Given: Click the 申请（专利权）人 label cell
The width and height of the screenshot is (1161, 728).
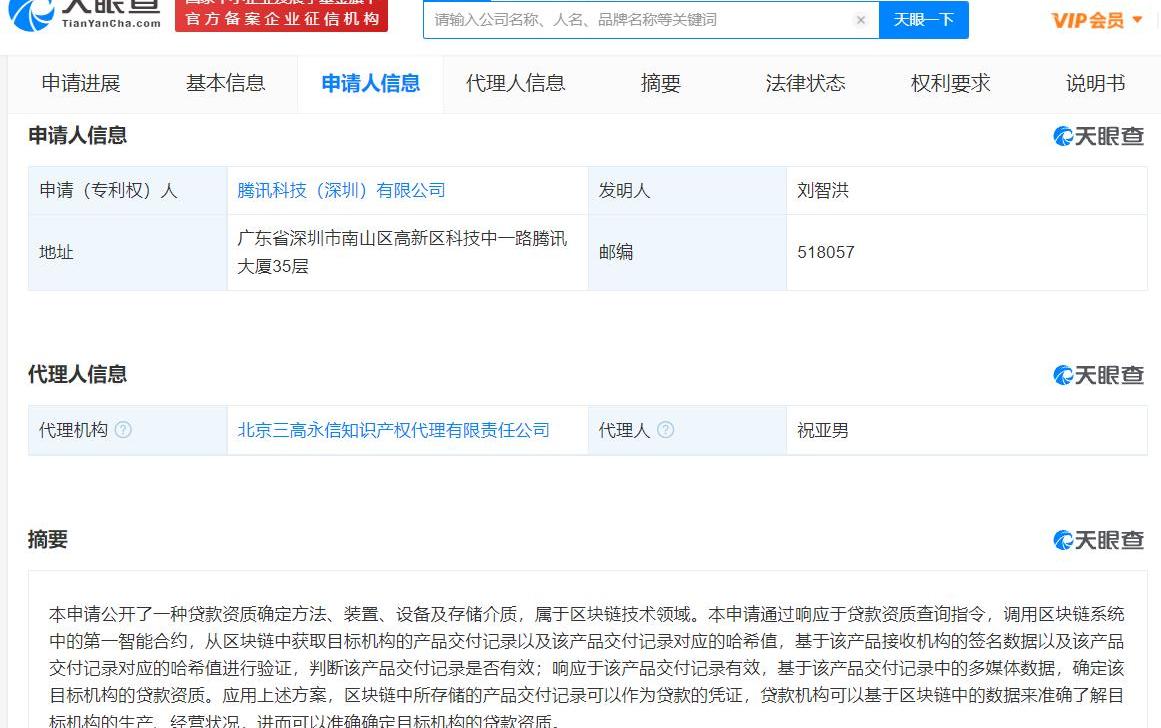Looking at the screenshot, I should [127, 190].
